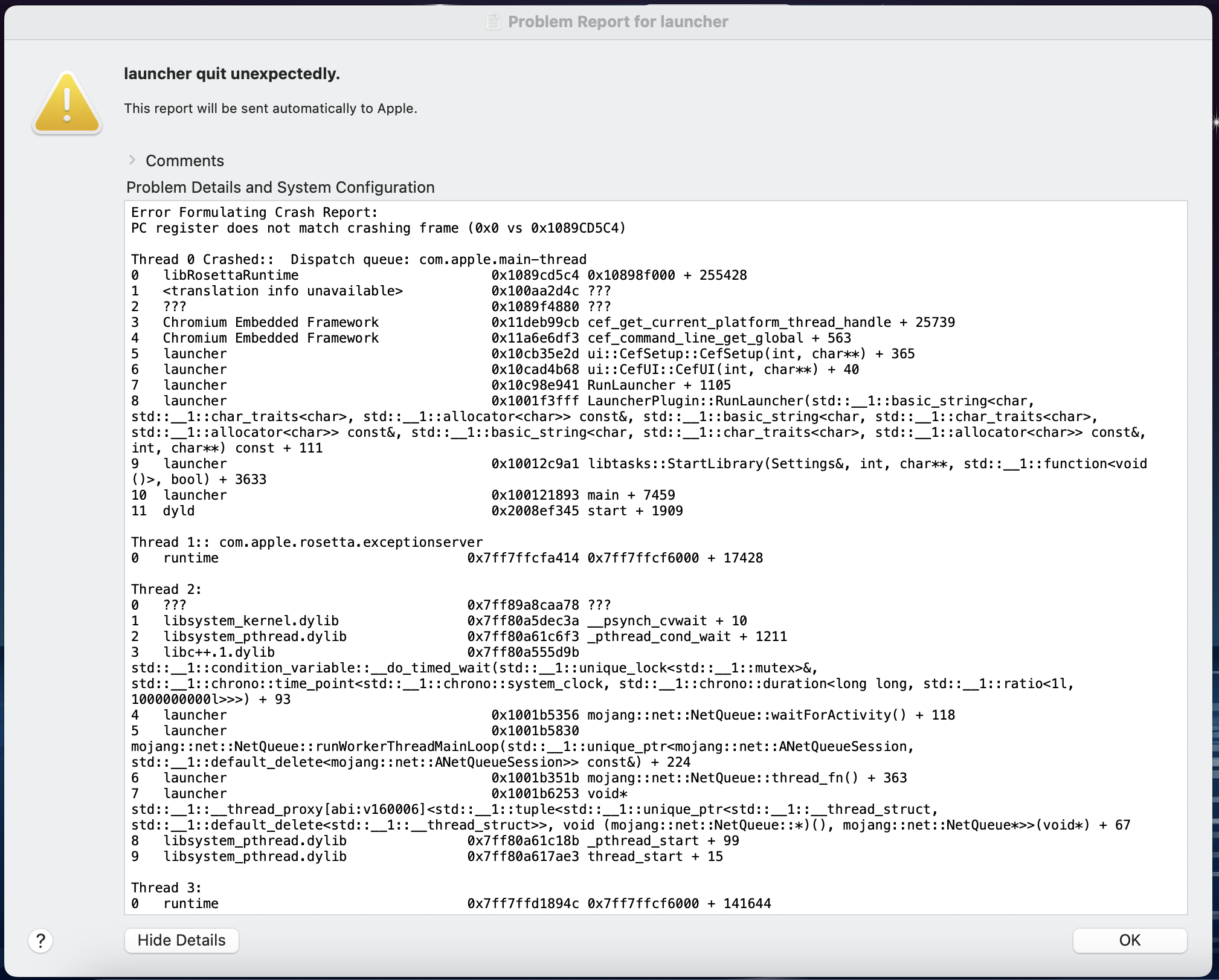This screenshot has height=980, width=1219.
Task: Click the yellow warning triangle icon
Action: 67,103
